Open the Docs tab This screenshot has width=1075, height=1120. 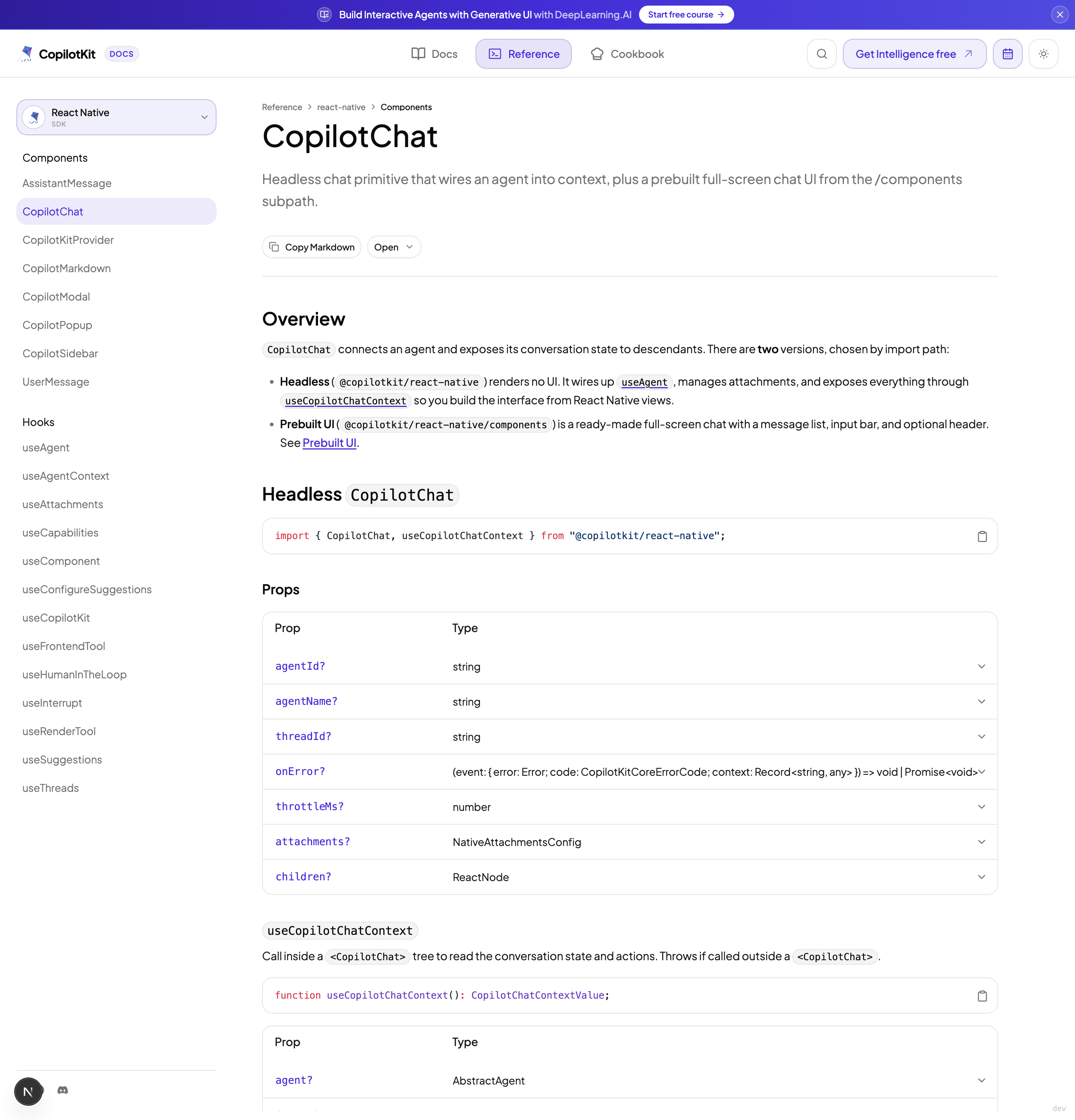coord(434,54)
